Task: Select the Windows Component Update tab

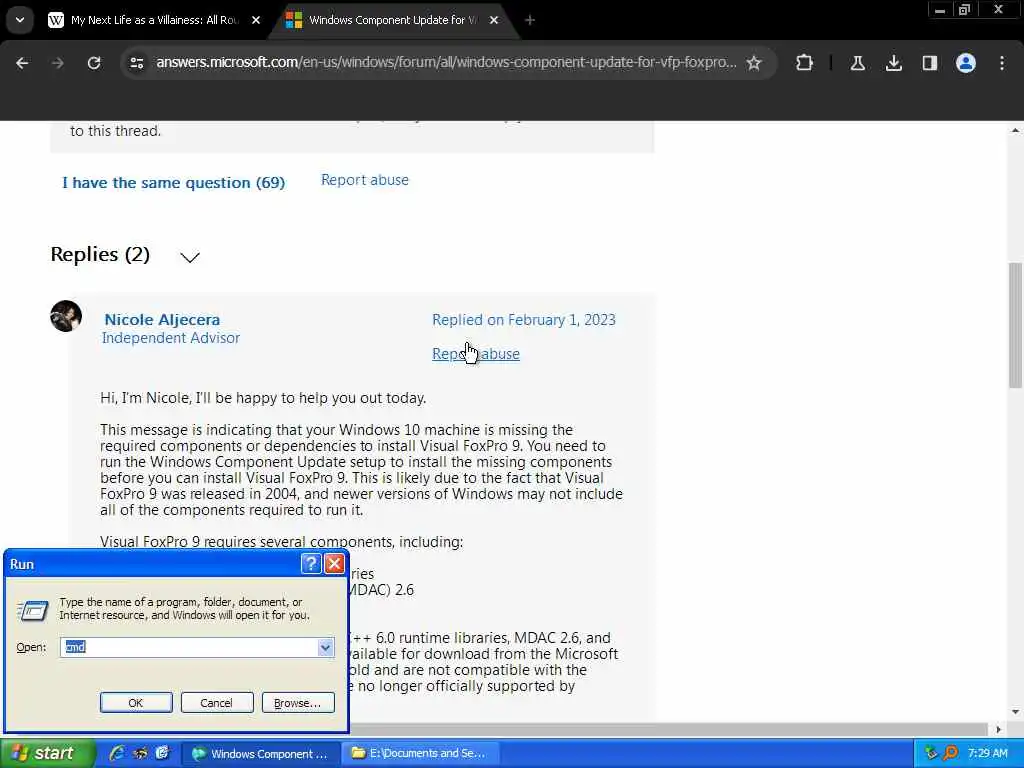Action: (392, 20)
